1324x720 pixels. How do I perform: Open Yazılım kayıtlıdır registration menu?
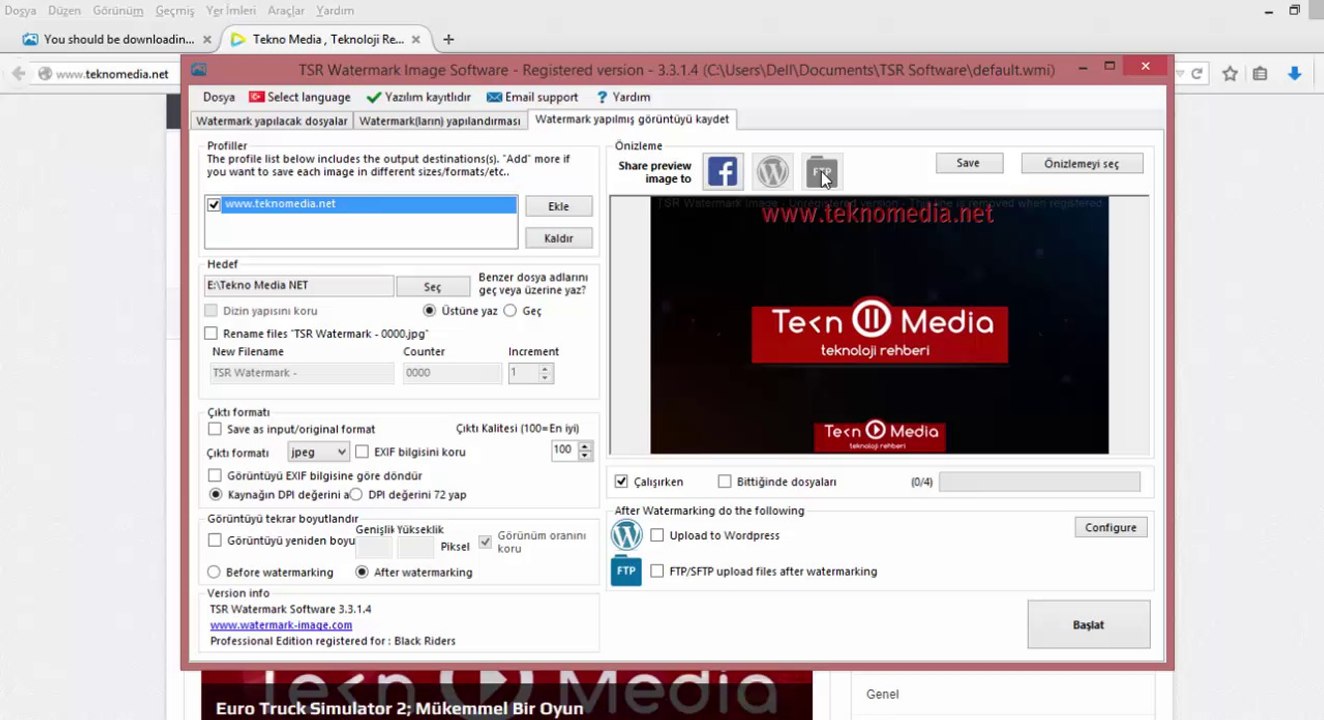tap(418, 97)
